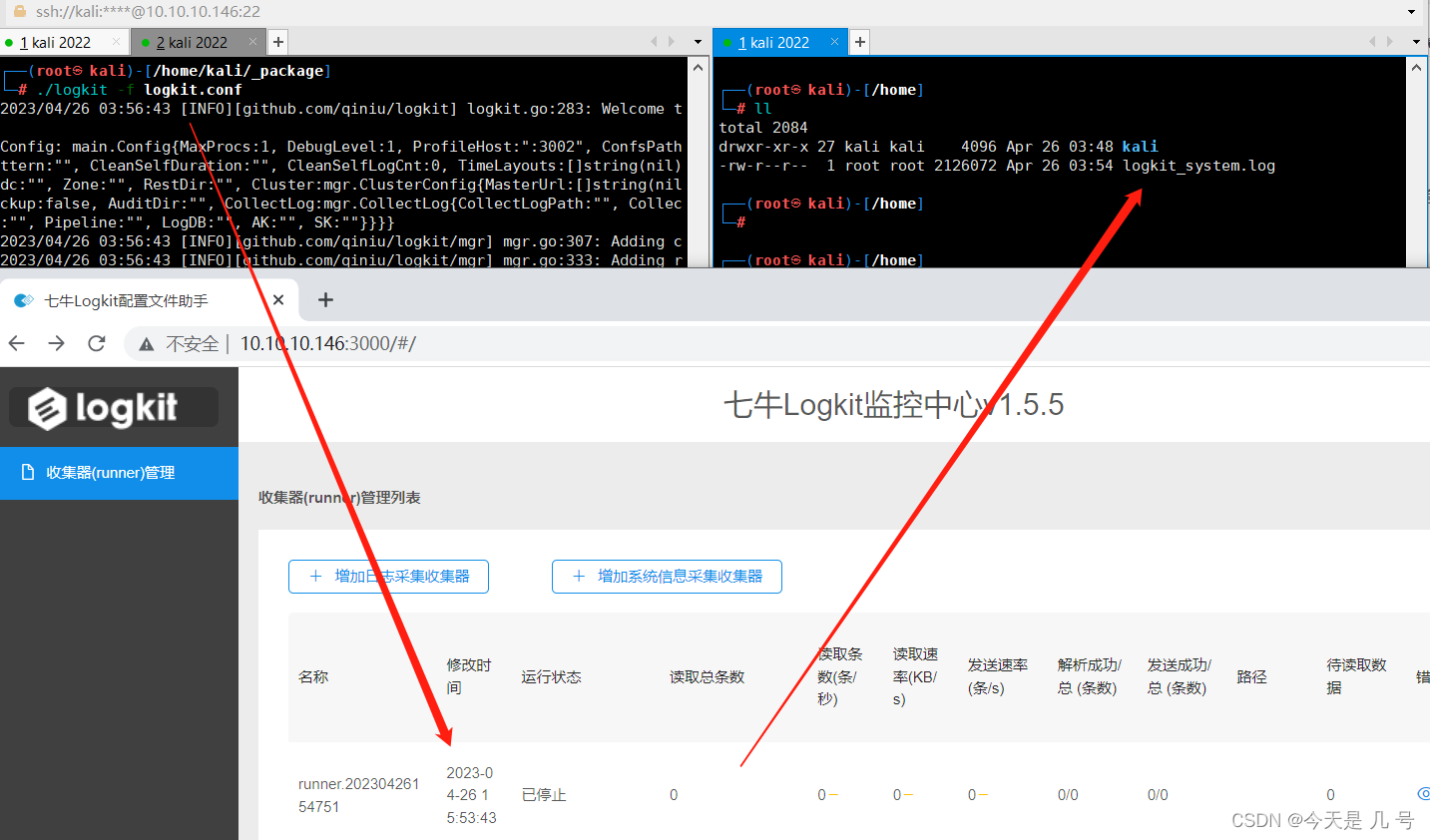Image resolution: width=1430 pixels, height=840 pixels.
Task: Click the lock icon beside ssh address
Action: tap(19, 11)
